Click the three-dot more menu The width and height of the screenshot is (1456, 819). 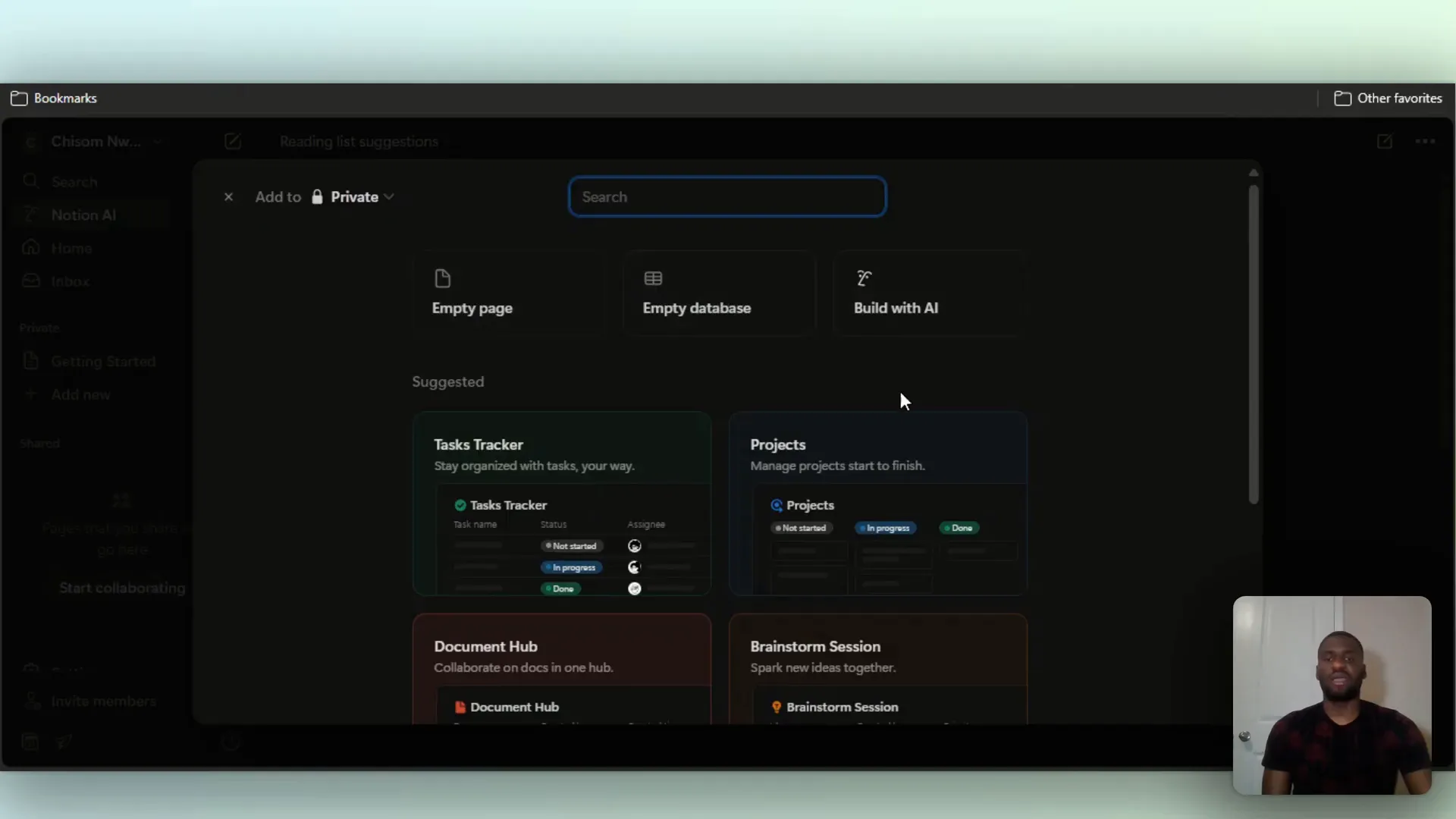[1425, 142]
